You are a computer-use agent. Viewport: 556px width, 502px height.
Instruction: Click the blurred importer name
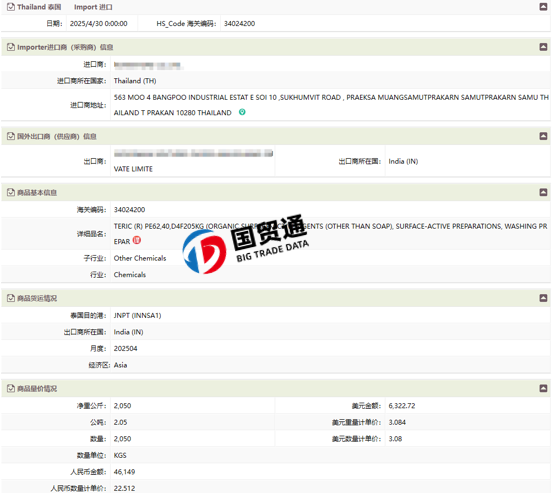pos(148,65)
